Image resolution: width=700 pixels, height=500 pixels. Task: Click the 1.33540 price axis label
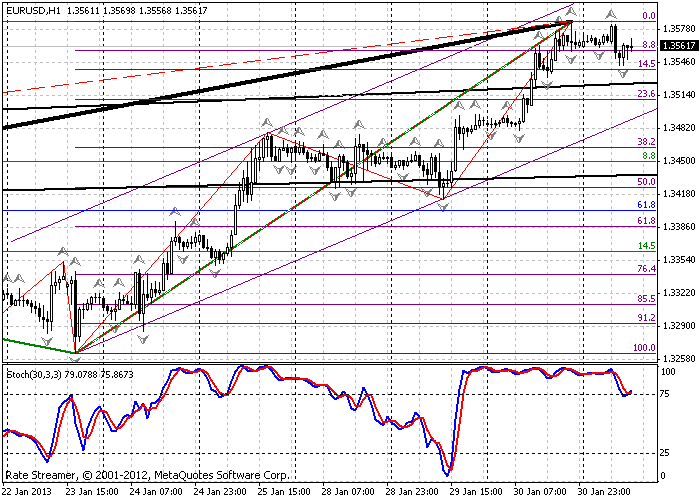(679, 260)
